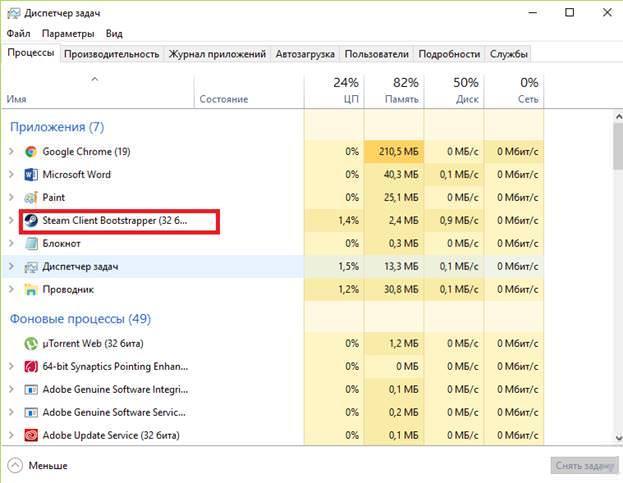Click the Steam Client Bootstrapper icon

[31, 220]
